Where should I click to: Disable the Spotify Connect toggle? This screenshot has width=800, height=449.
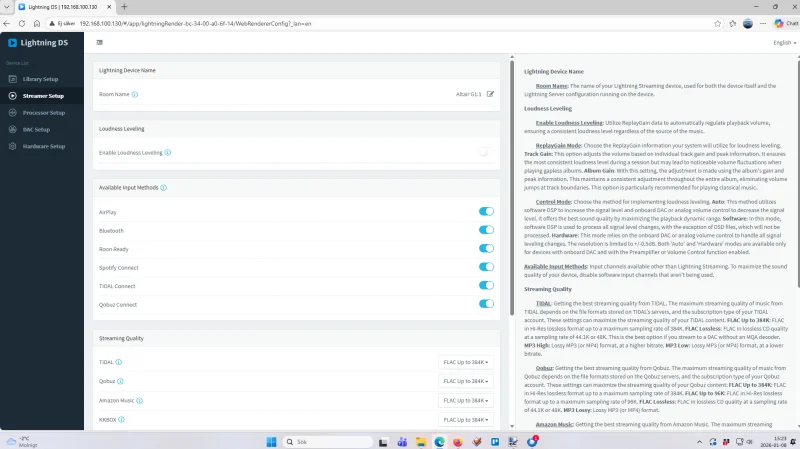[486, 267]
